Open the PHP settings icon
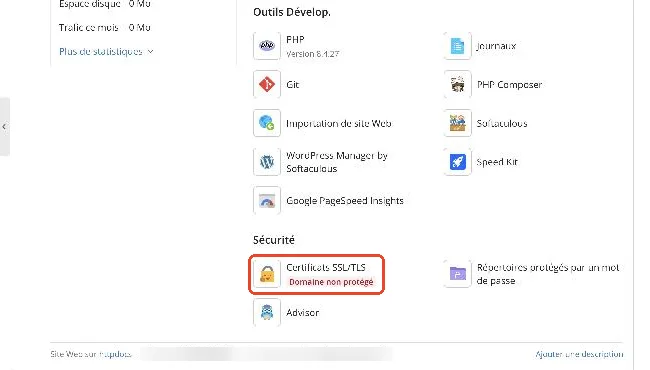Viewport: 650px width, 370px height. pos(267,46)
